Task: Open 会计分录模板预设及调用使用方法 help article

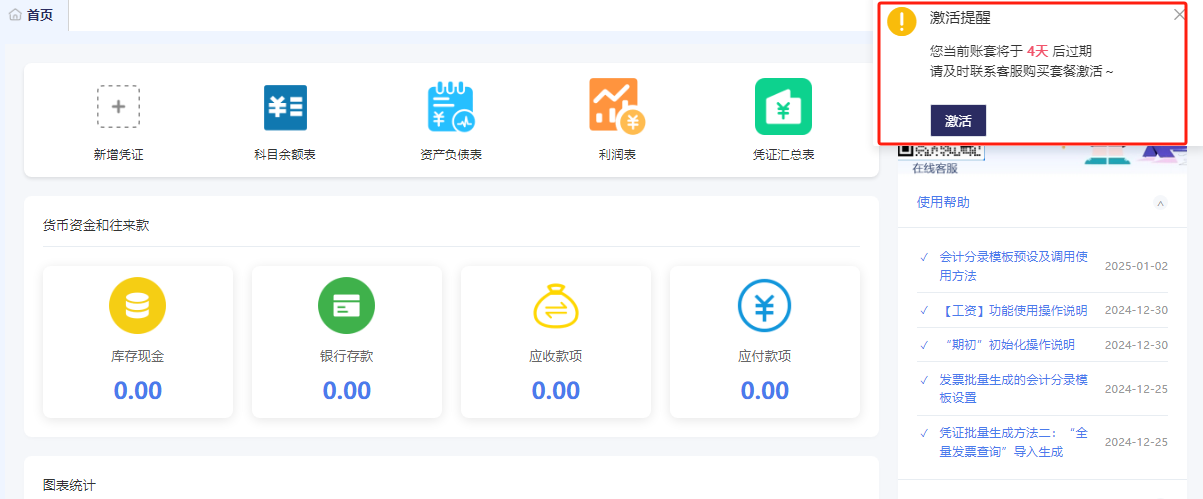Action: tap(1013, 266)
